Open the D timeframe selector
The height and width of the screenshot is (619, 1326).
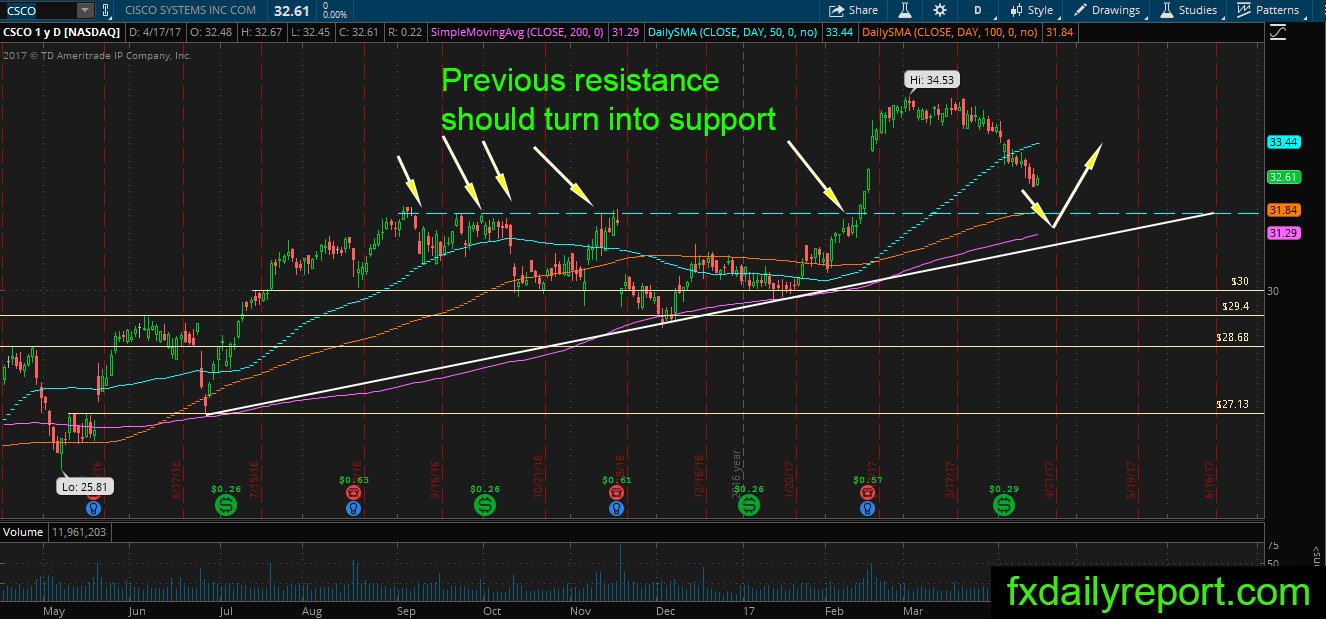click(x=977, y=10)
